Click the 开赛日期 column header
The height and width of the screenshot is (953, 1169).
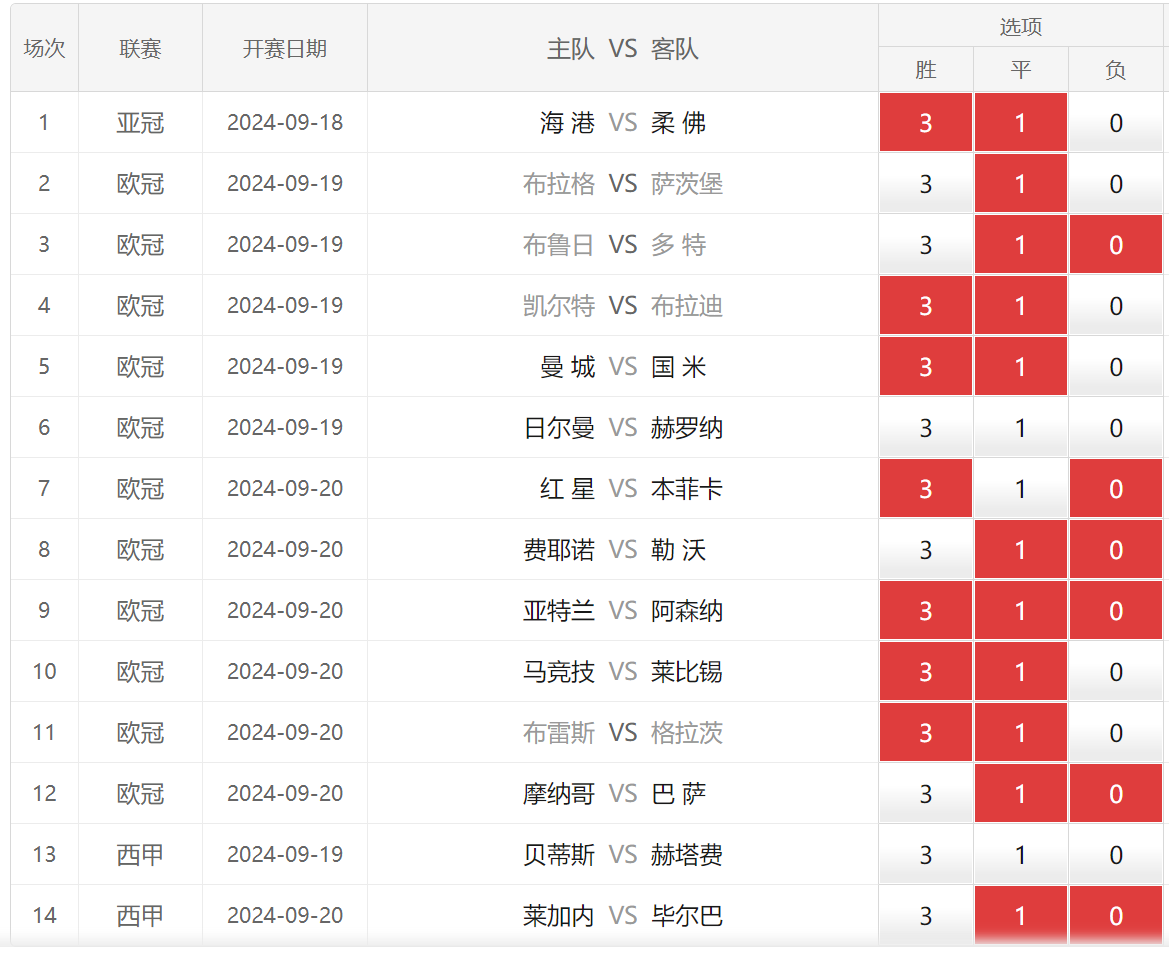coord(285,48)
